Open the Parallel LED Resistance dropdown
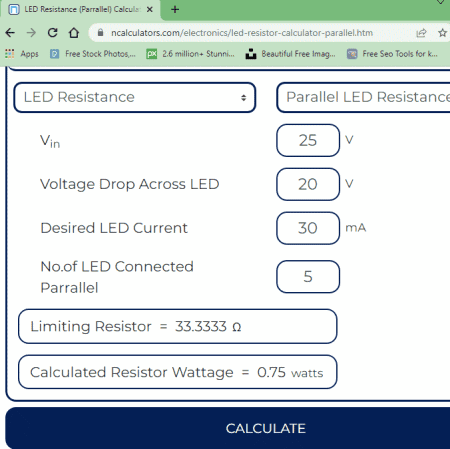The height and width of the screenshot is (449, 450). pyautogui.click(x=363, y=97)
